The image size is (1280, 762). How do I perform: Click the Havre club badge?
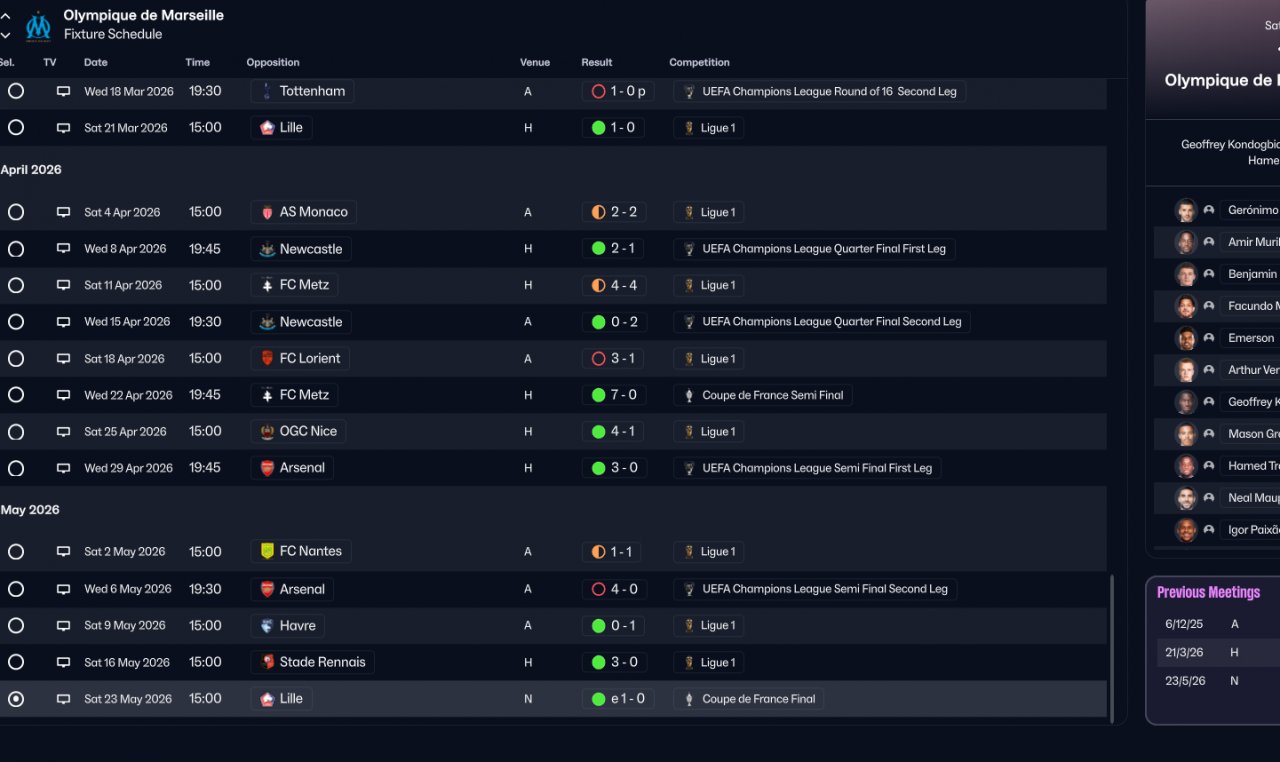tap(266, 626)
